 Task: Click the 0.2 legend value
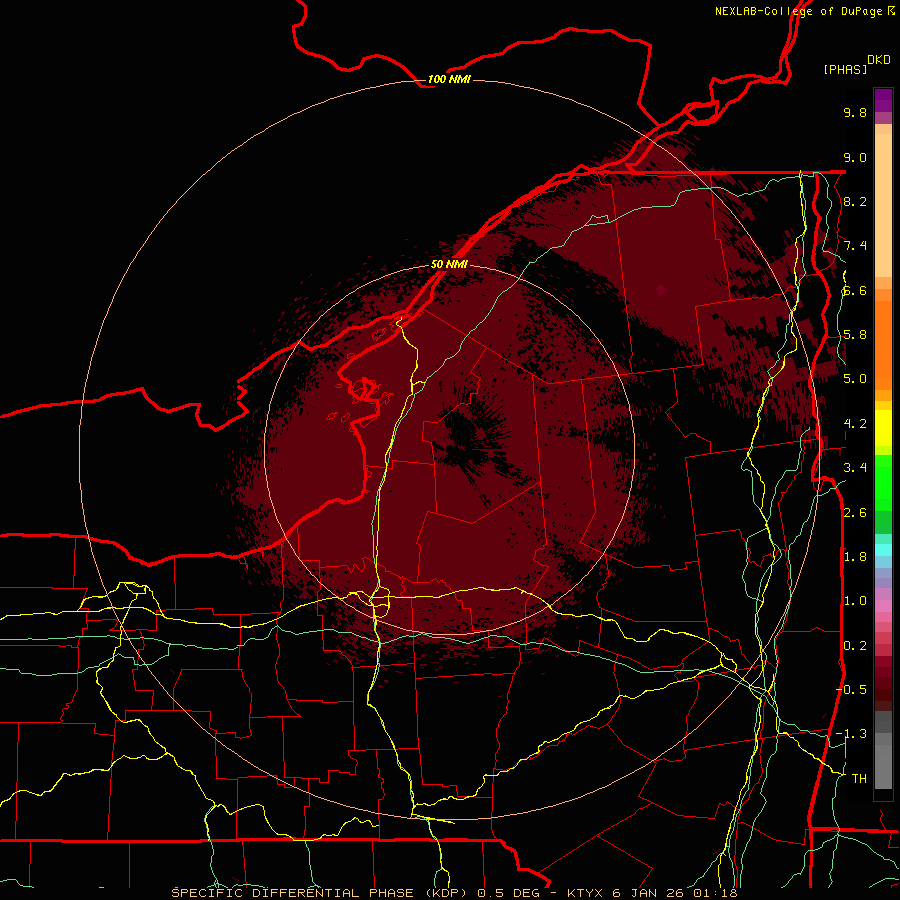tap(855, 646)
